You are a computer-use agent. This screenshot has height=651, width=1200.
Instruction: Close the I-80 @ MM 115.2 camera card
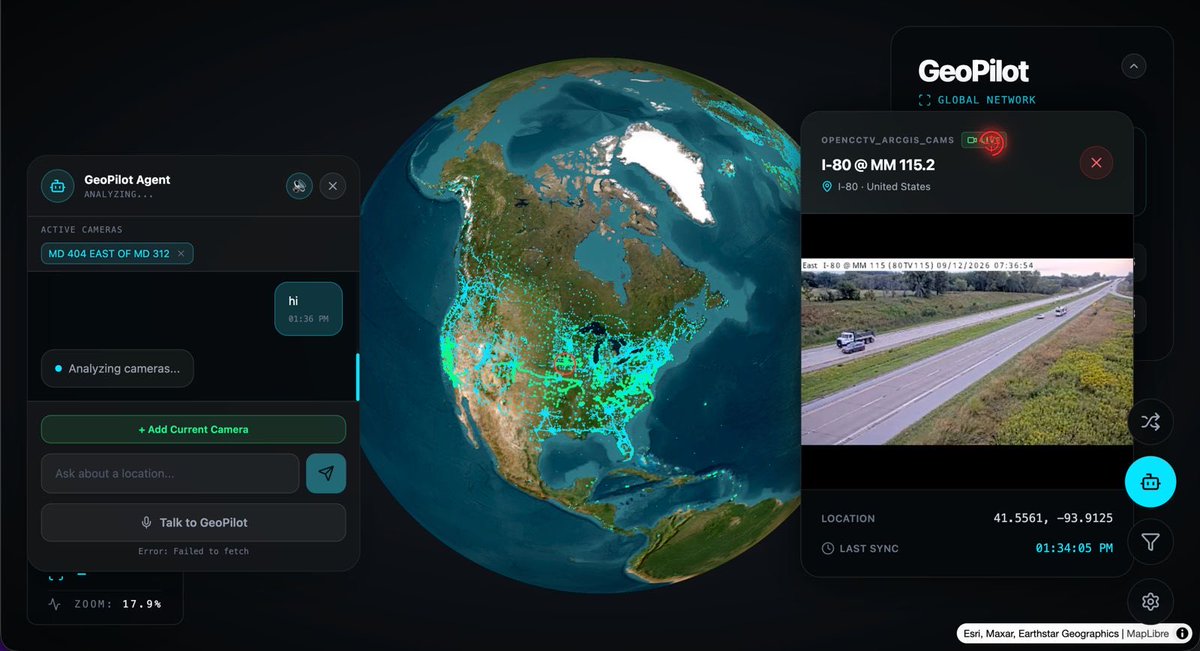pos(1096,163)
